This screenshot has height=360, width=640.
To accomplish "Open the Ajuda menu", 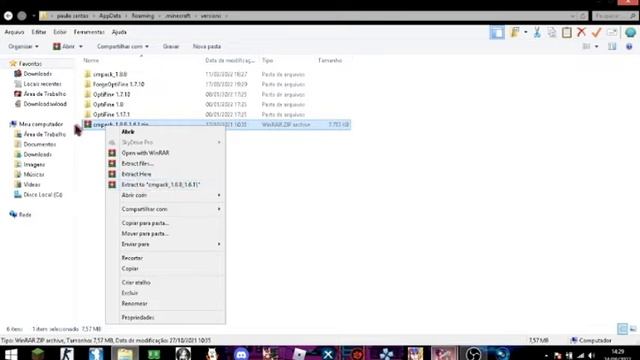I will click(119, 32).
